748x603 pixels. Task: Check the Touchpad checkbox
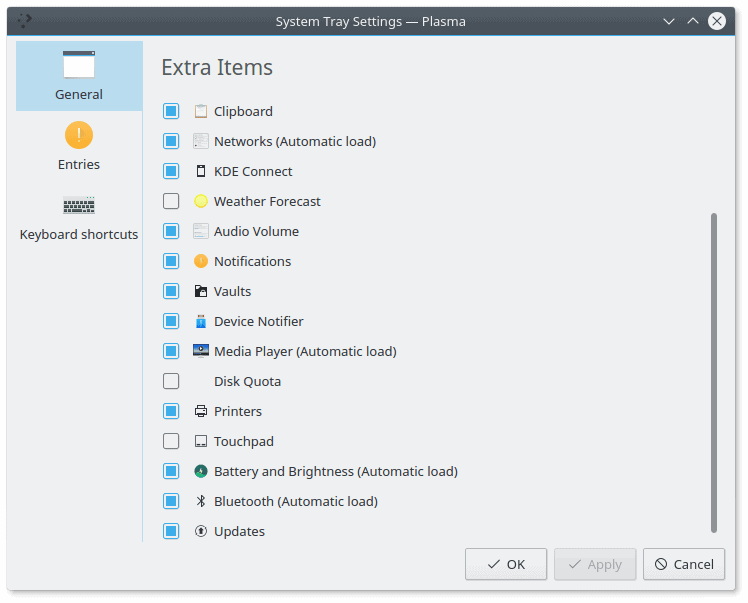click(171, 441)
